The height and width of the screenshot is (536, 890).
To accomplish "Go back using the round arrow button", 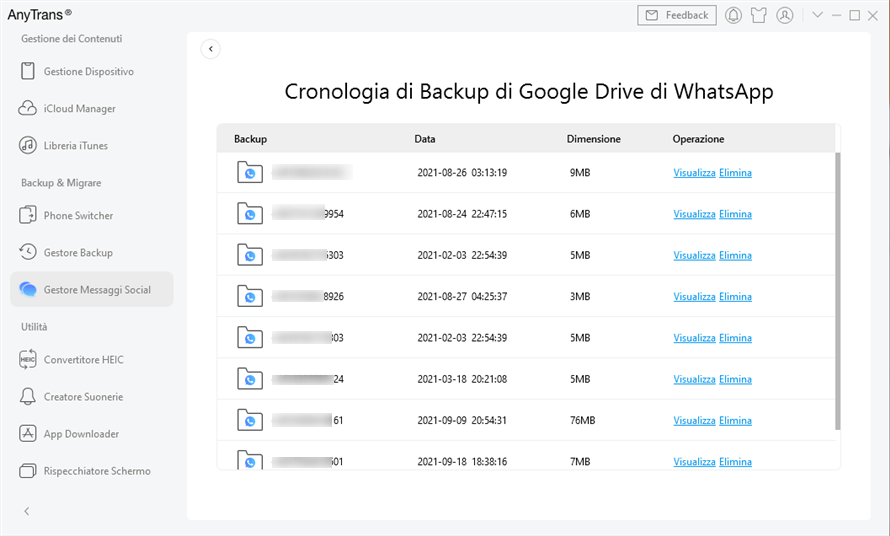I will pos(211,49).
